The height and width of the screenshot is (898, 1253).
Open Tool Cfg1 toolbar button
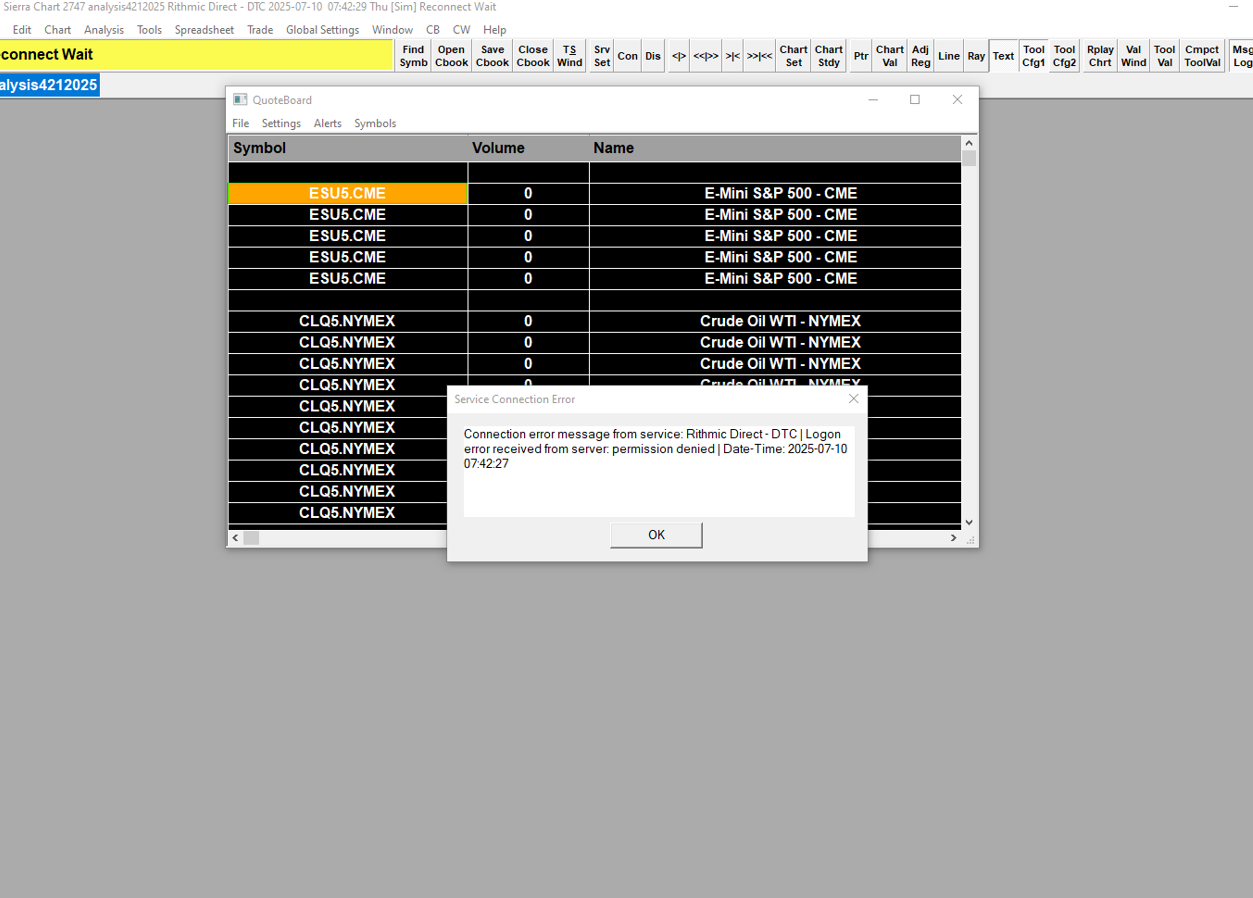(x=1034, y=56)
